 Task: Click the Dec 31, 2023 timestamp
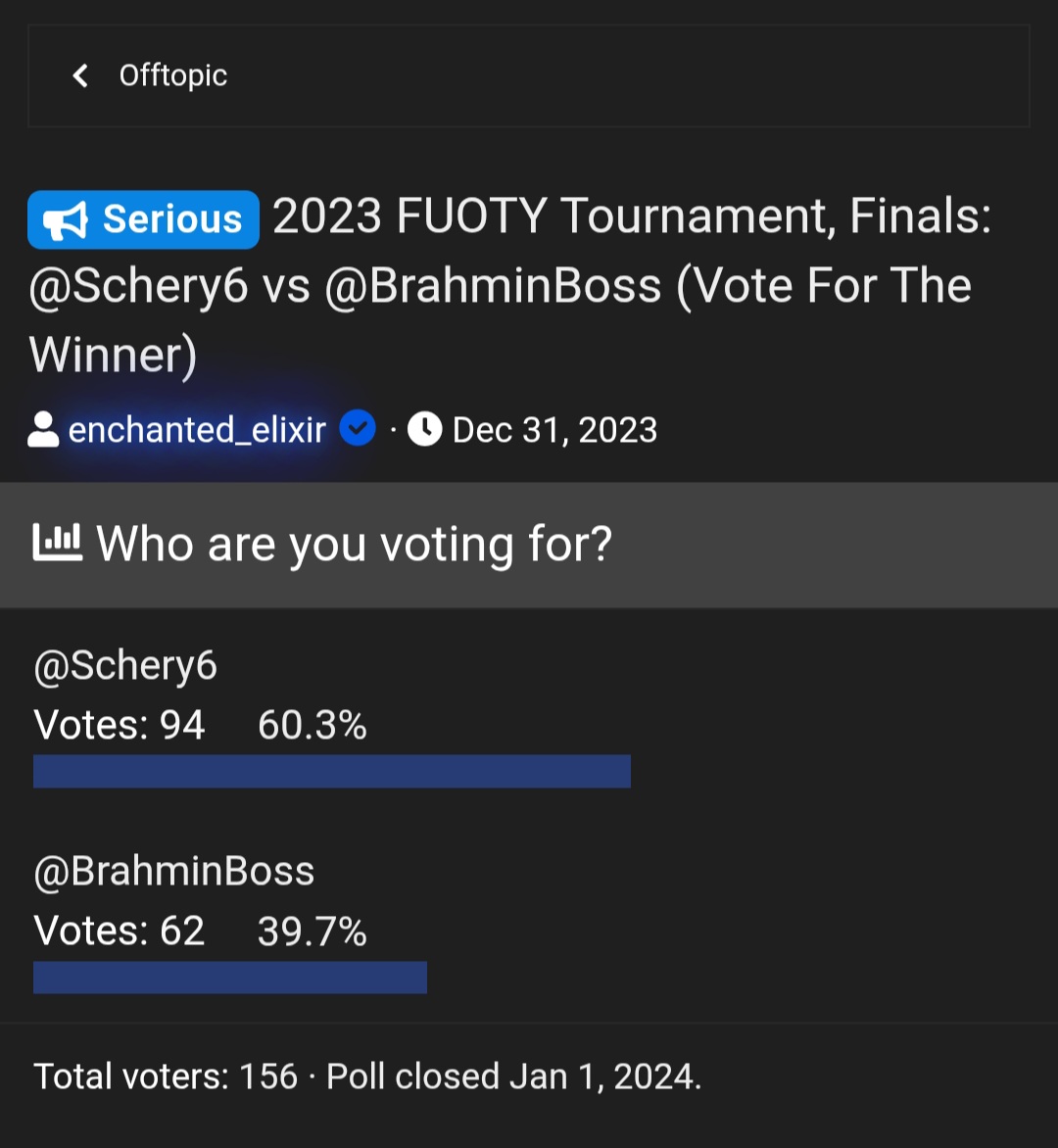coord(554,430)
